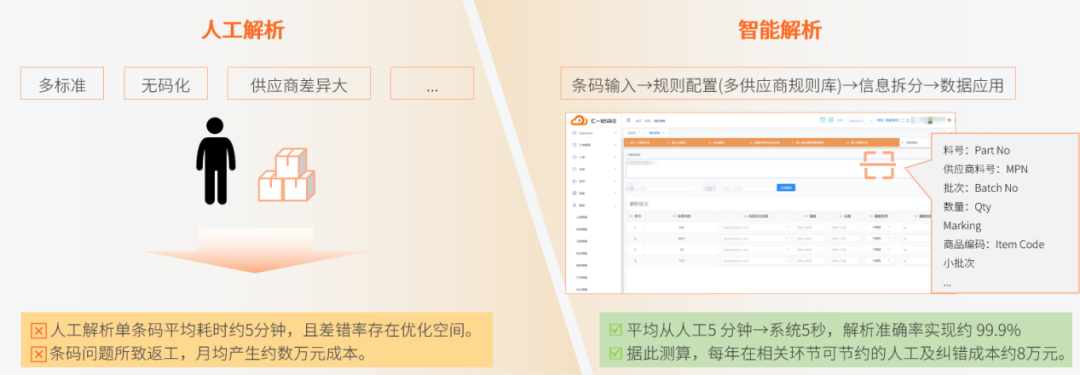
Task: Click the orange cloud logo in the app
Action: (x=579, y=120)
